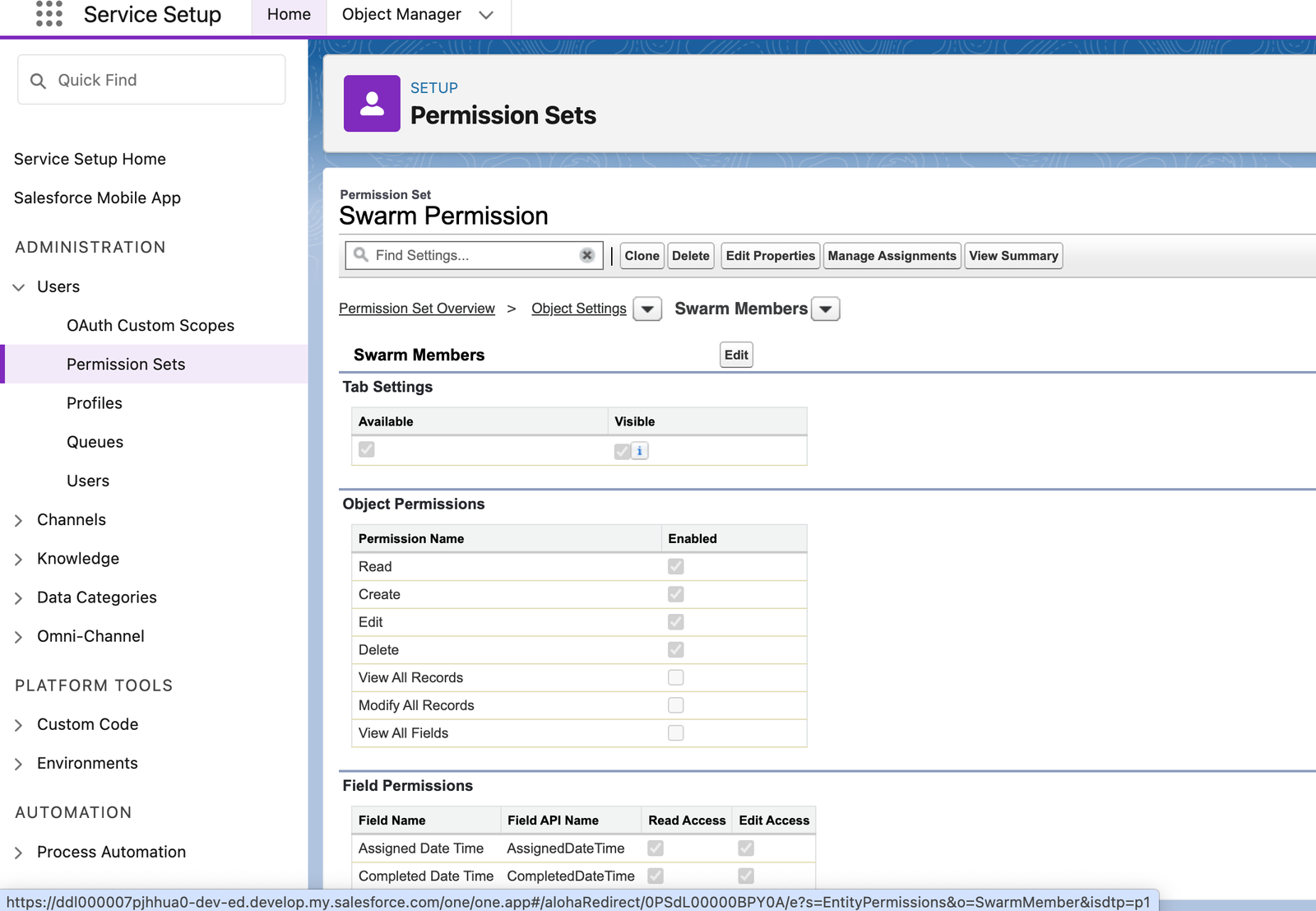The image size is (1316, 911).
Task: Expand the Environments section
Action: click(18, 765)
